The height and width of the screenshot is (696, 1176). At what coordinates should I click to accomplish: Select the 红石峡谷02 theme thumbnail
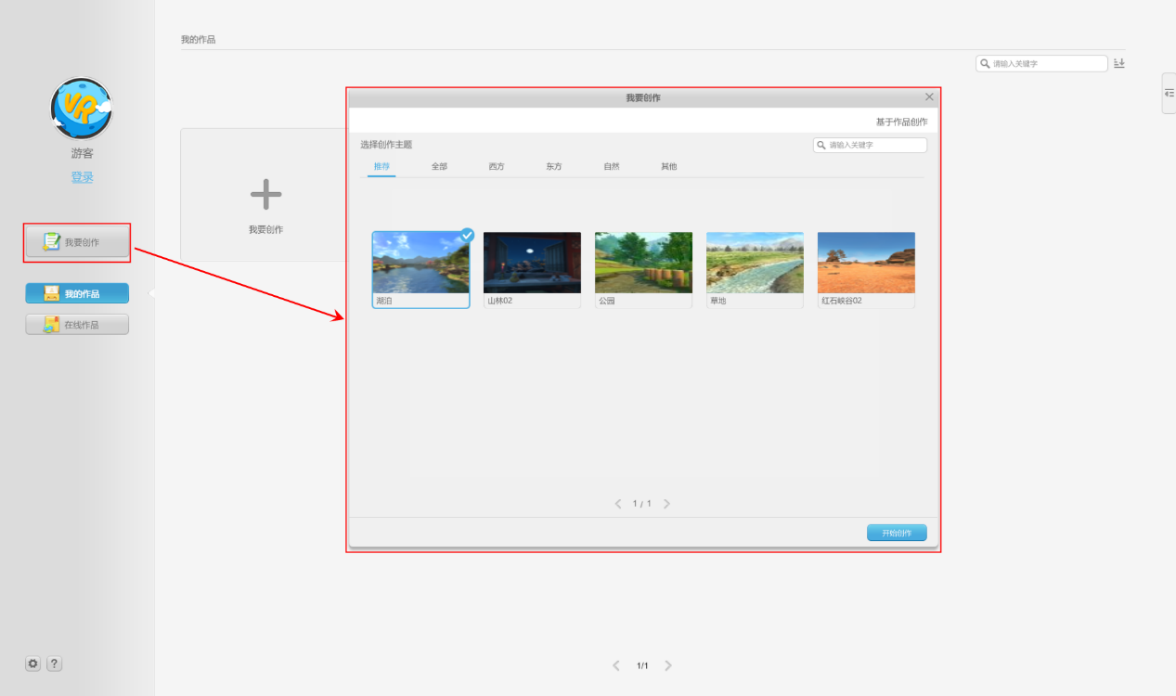[866, 269]
